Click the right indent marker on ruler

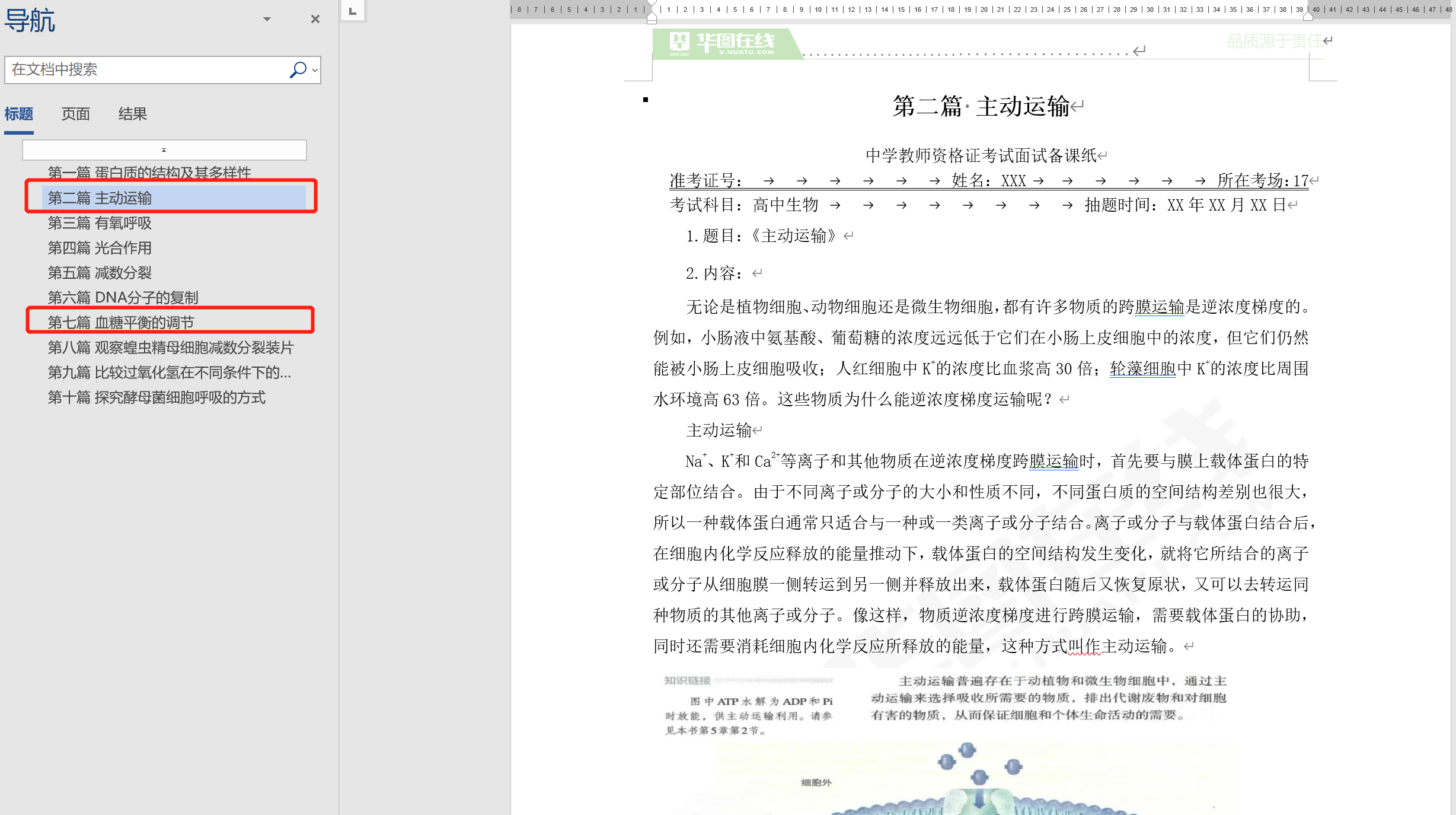1308,16
